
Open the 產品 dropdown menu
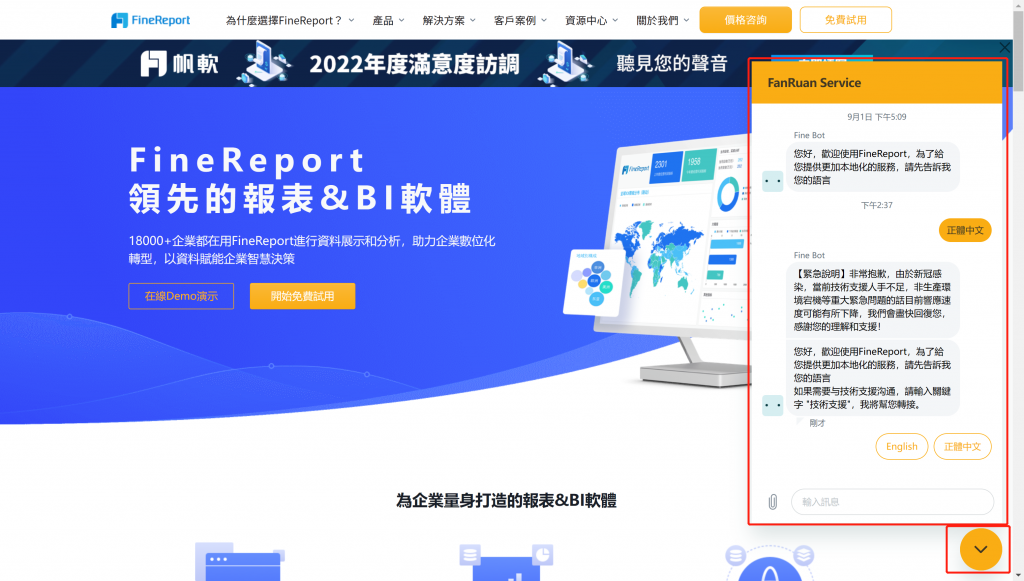389,20
